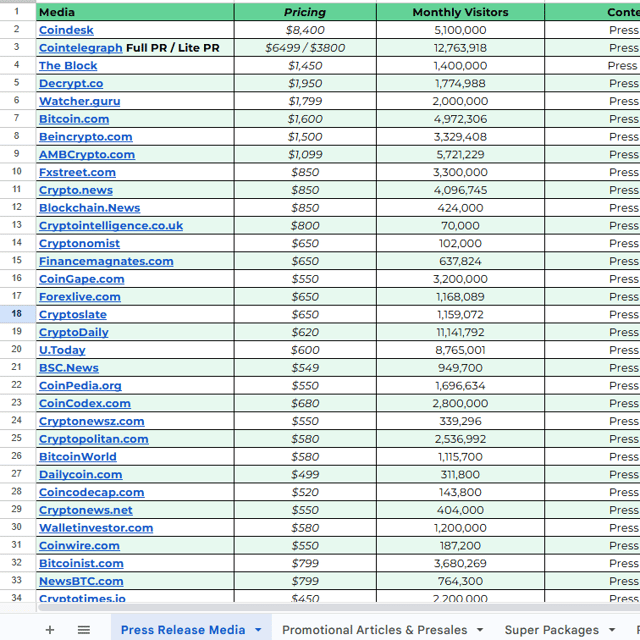Viewport: 640px width, 640px height.
Task: Switch to the Super Packages sheet tab
Action: tap(551, 630)
